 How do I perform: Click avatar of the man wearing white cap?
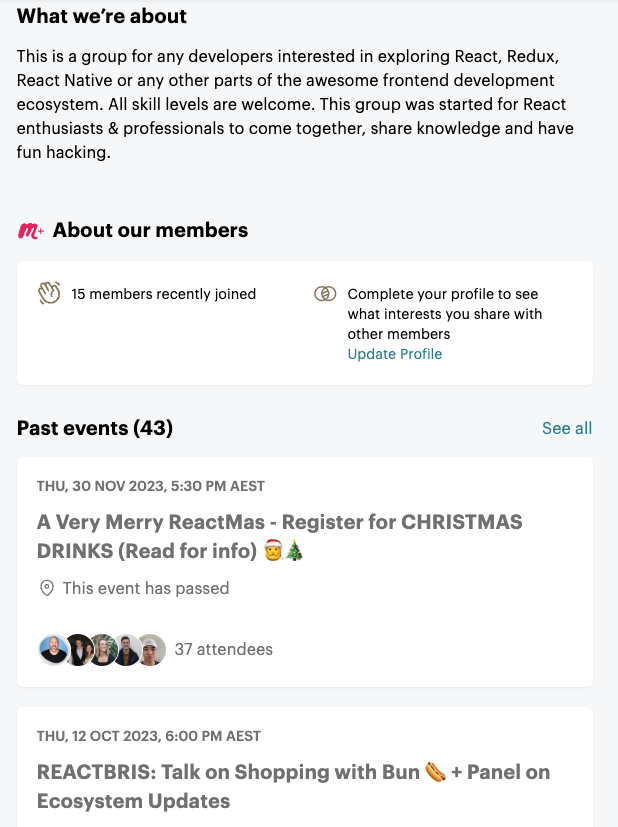point(151,650)
